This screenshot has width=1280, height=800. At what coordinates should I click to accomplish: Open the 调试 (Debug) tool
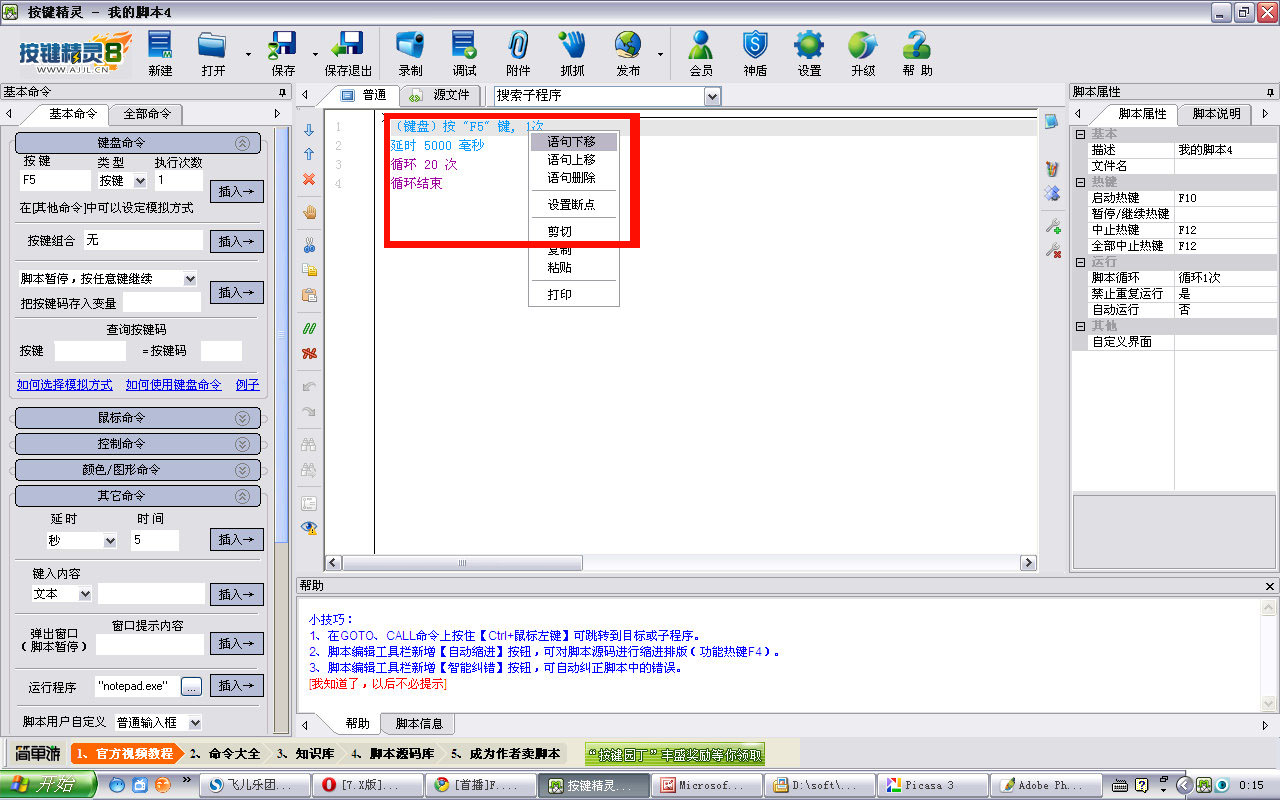point(464,46)
